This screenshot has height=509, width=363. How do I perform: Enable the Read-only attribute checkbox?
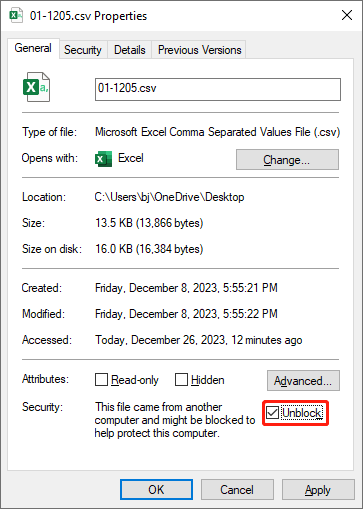pos(101,380)
